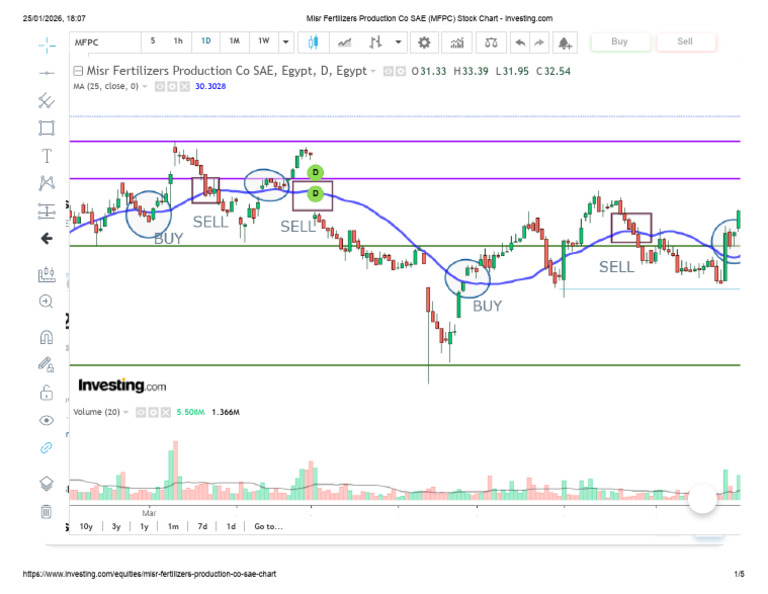Undo last chart action
Viewport: 768px width, 594px height.
[520, 43]
